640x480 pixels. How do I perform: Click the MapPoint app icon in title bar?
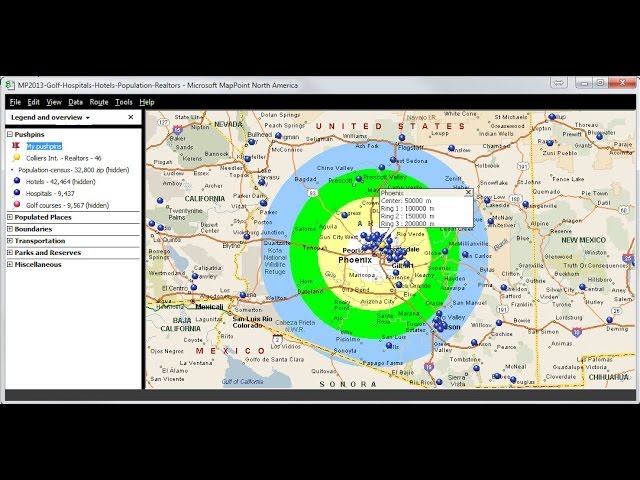[x=10, y=85]
